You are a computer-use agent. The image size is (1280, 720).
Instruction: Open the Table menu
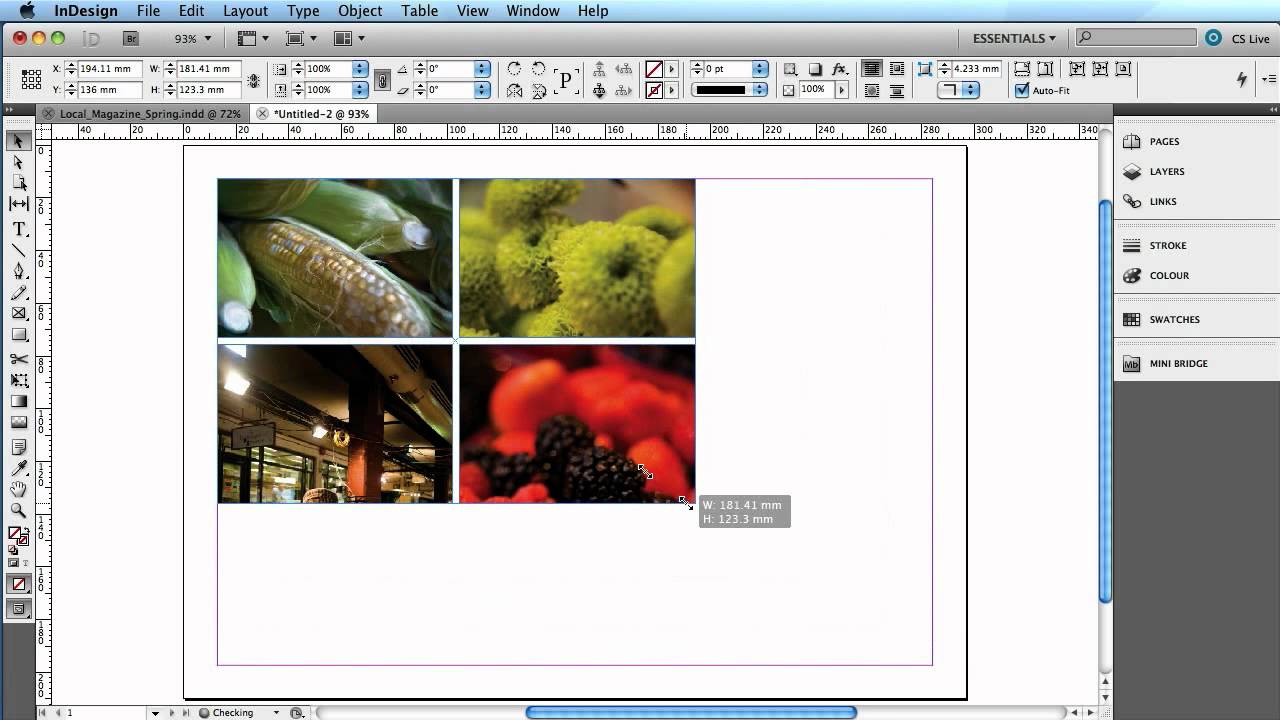coord(419,11)
